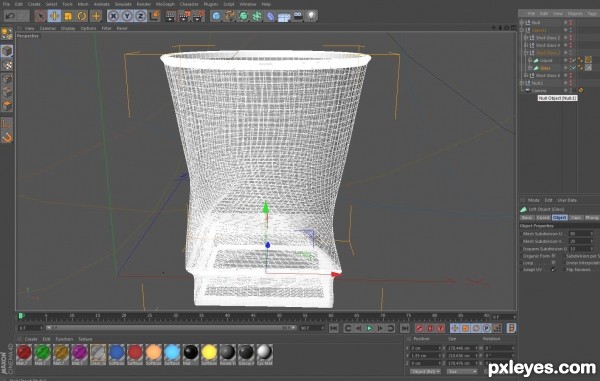Go to end of animation
The image size is (600, 381).
coord(405,328)
